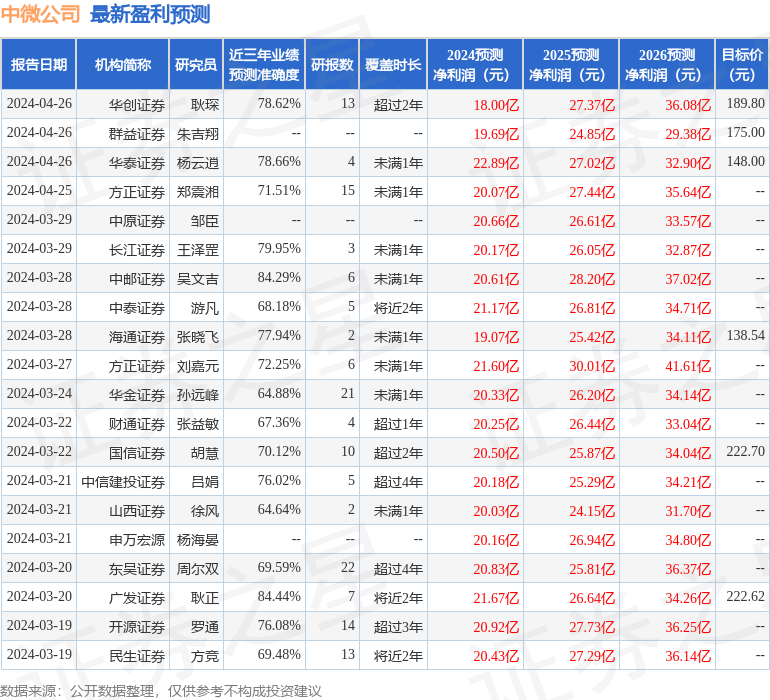Select researcher 刘嘉元 cell

197,365
